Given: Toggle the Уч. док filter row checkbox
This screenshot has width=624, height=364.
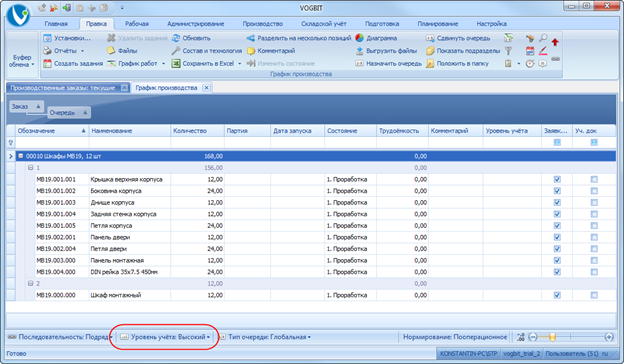Looking at the screenshot, I should (594, 142).
